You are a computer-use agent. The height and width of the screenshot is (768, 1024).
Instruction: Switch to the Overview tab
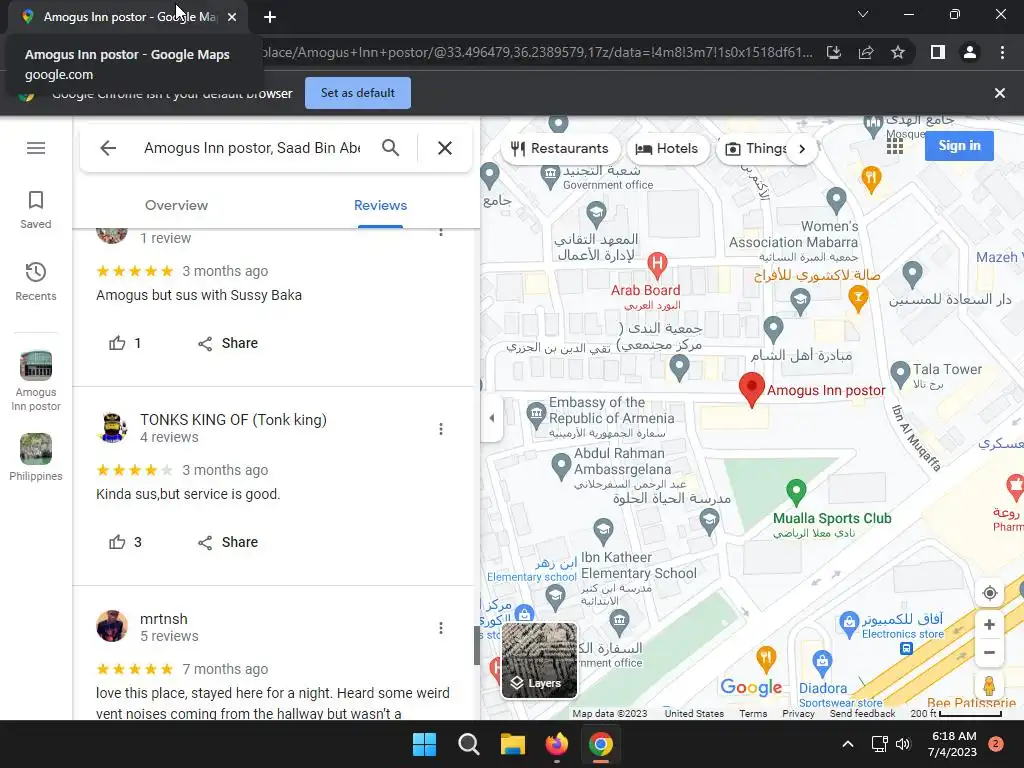[176, 205]
